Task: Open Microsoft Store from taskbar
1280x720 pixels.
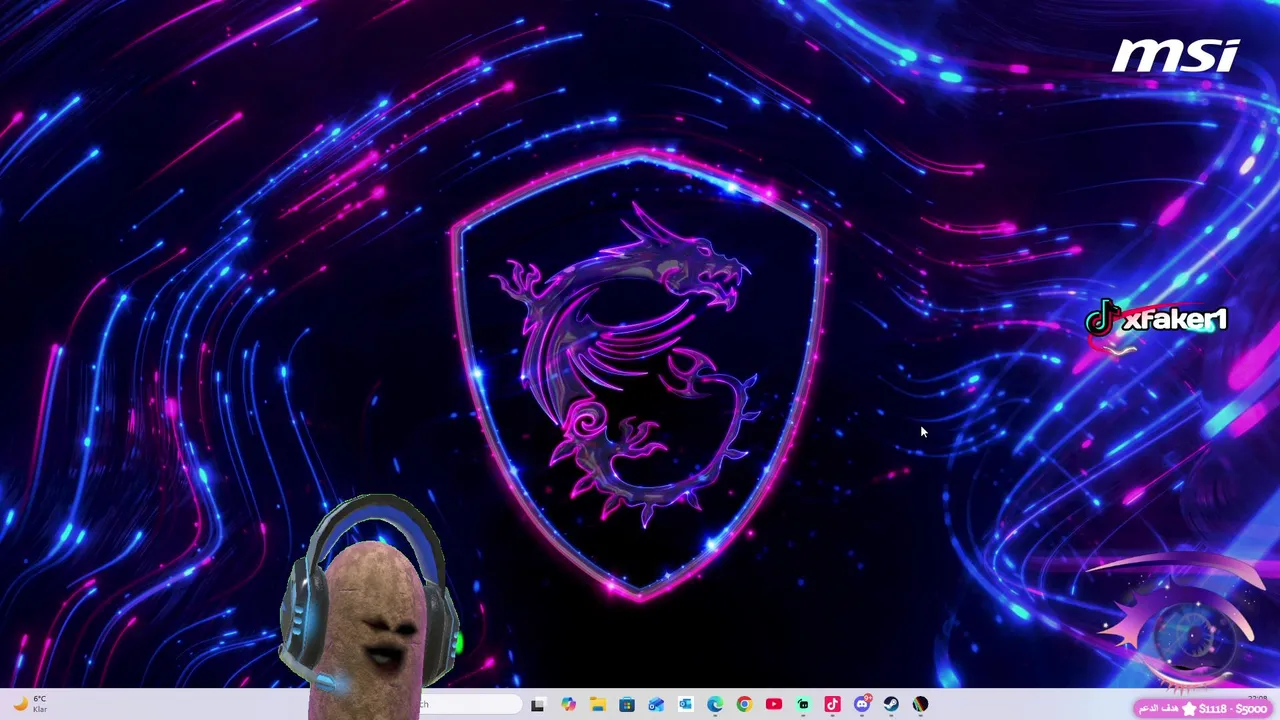Action: pyautogui.click(x=627, y=704)
